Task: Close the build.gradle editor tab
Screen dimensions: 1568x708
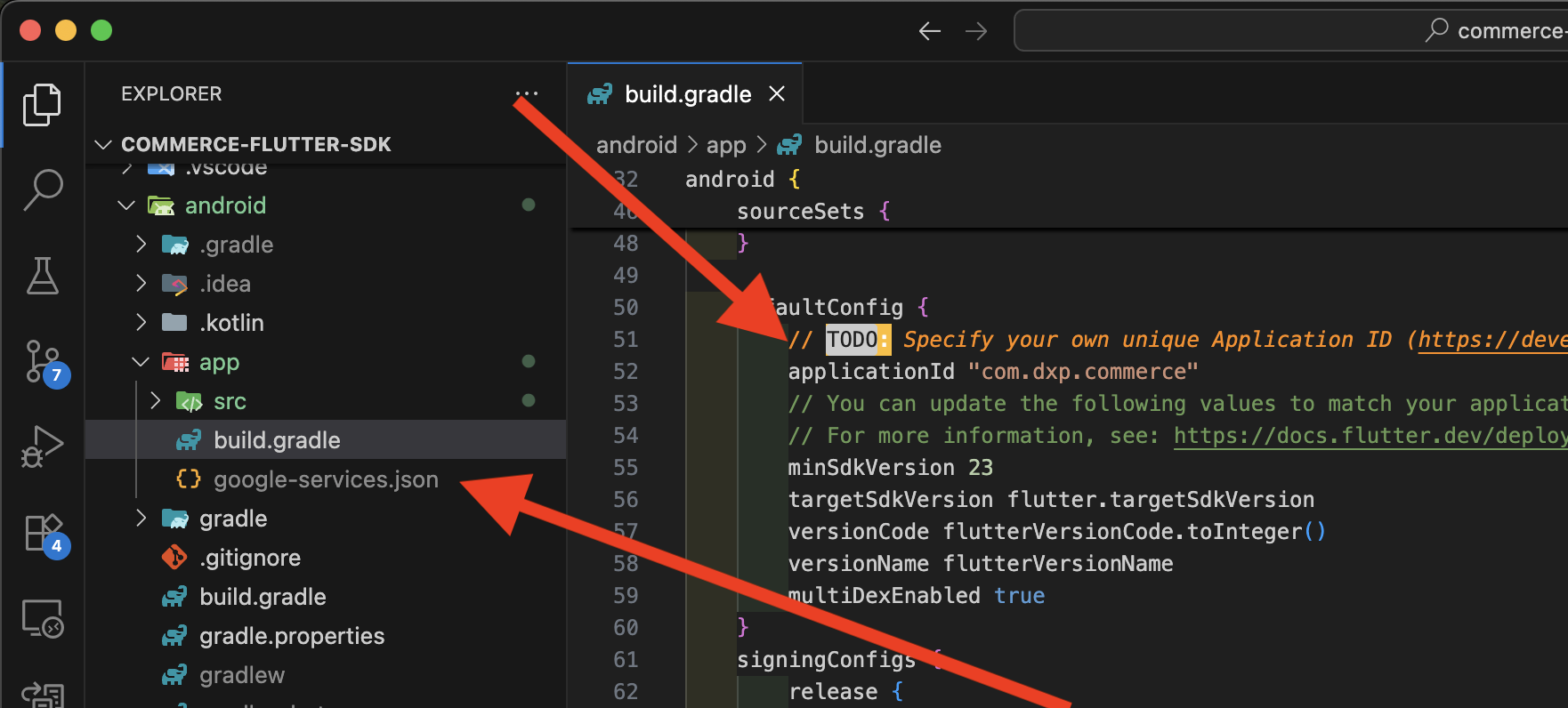Action: coord(777,93)
